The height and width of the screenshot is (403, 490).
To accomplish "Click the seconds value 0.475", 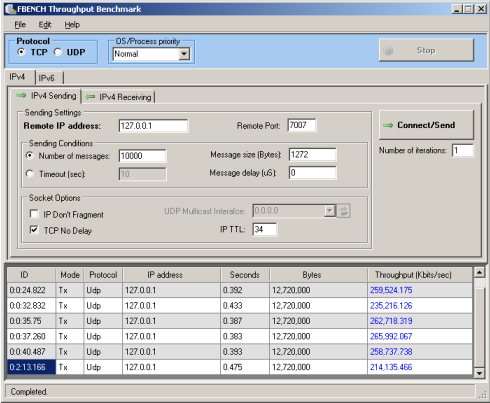I will click(232, 367).
